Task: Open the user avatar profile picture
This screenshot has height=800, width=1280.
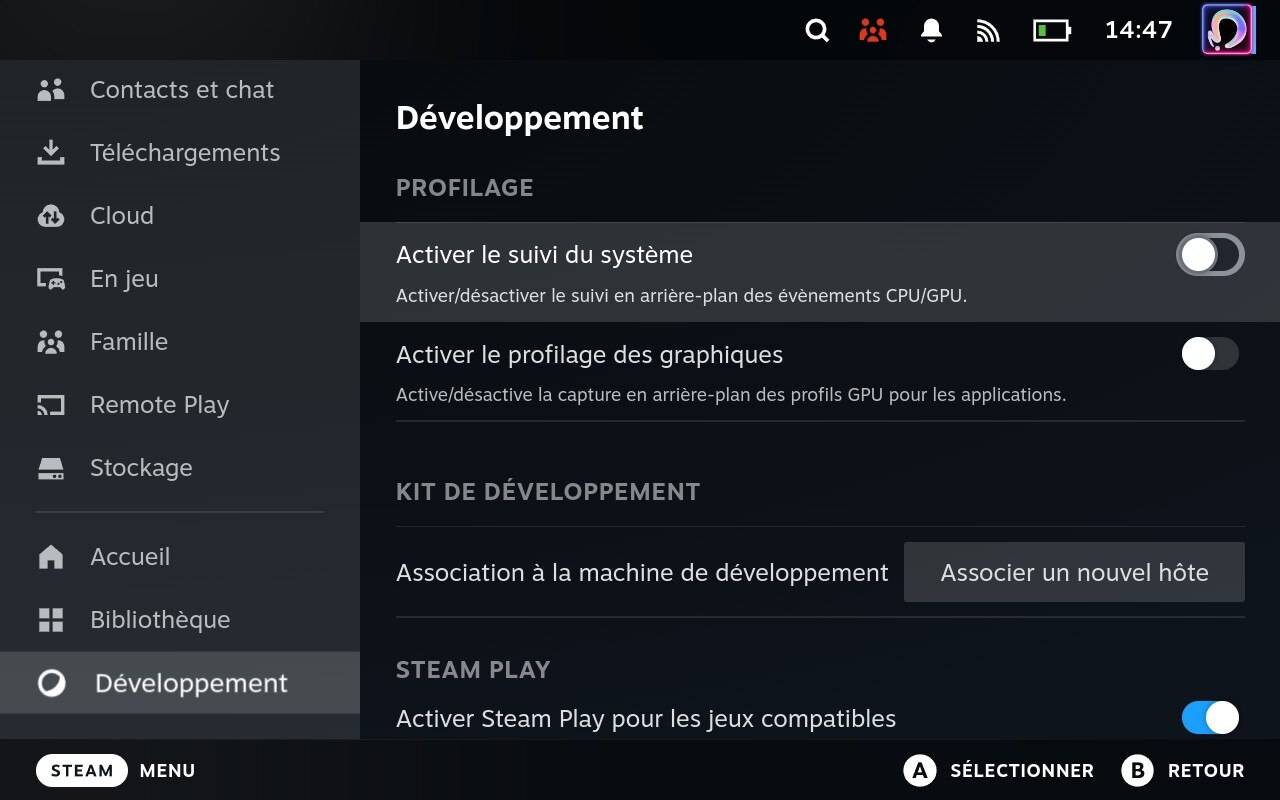Action: click(x=1227, y=30)
